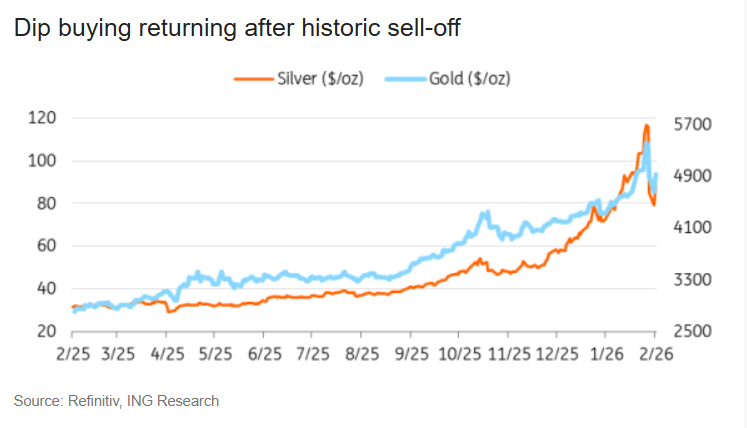The width and height of the screenshot is (747, 428).
Task: Click the orange Silver legend line swatch
Action: [x=252, y=78]
